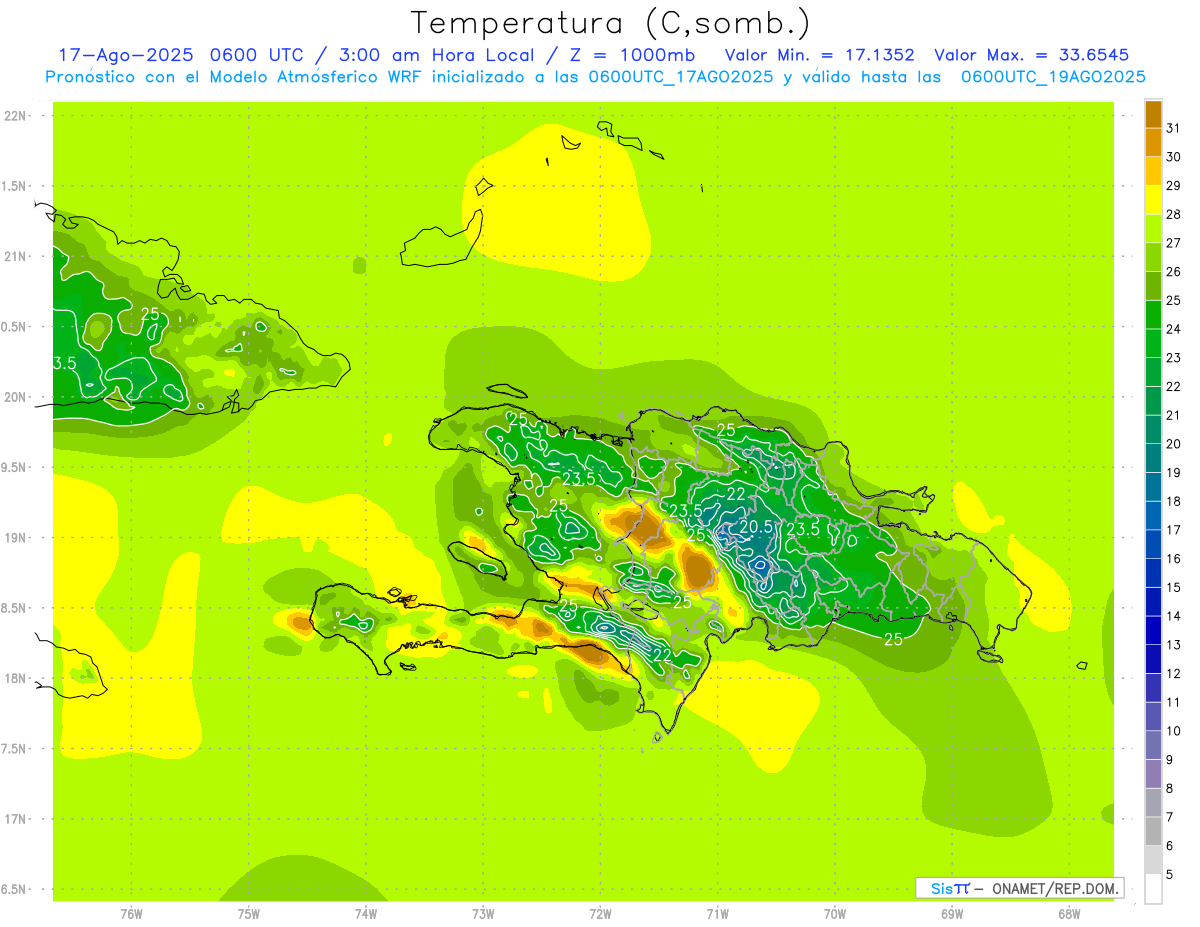This screenshot has width=1200, height=927.
Task: Click the "71W" longitude axis label
Action: pos(717,914)
